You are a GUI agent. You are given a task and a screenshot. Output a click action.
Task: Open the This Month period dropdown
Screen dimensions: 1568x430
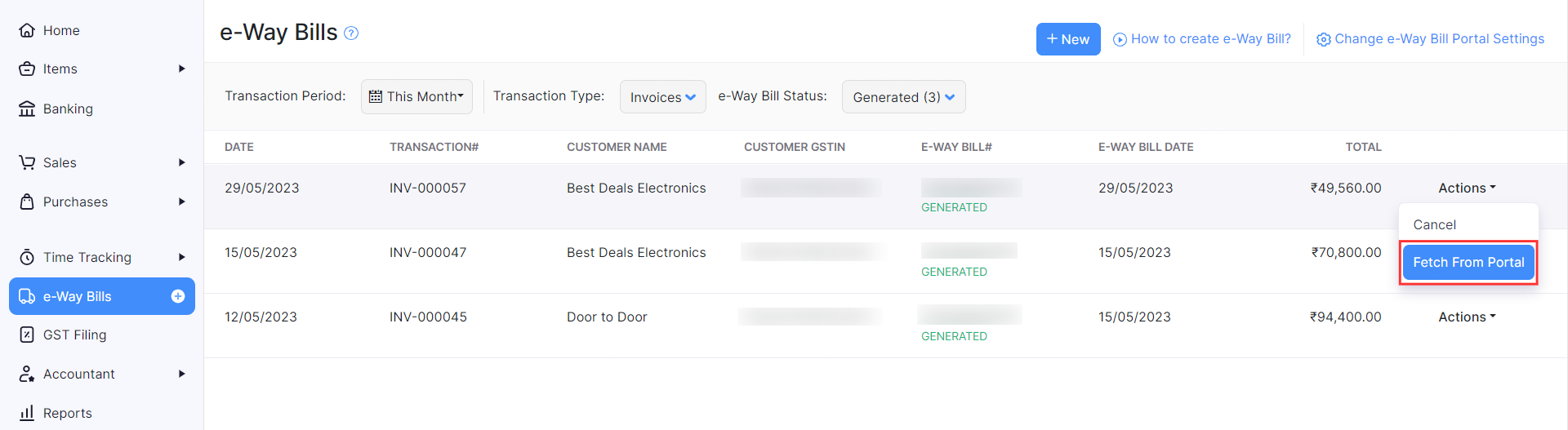pos(416,96)
